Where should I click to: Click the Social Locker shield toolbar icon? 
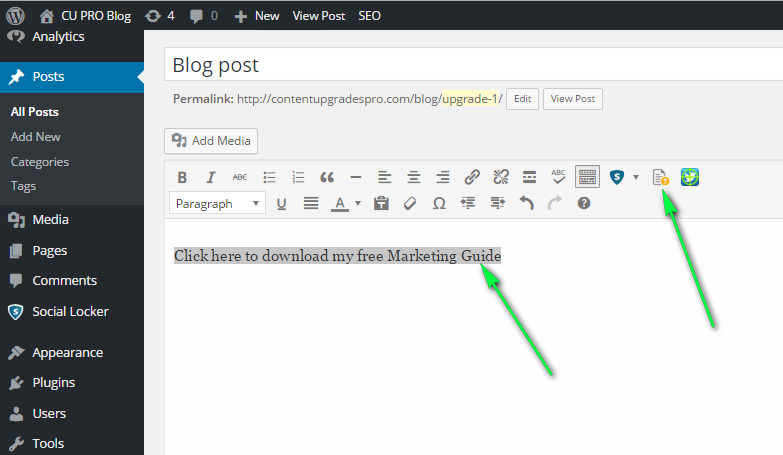tap(617, 177)
